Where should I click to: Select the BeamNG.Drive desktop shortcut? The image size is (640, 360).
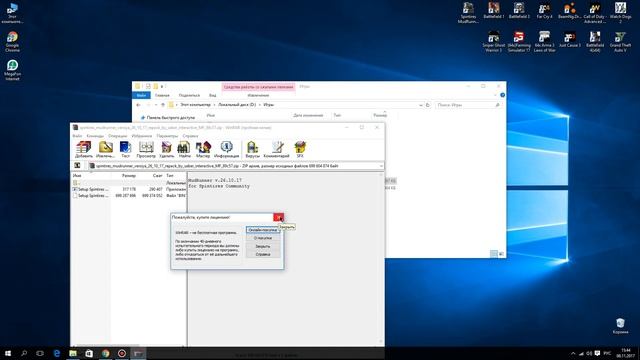tap(569, 11)
